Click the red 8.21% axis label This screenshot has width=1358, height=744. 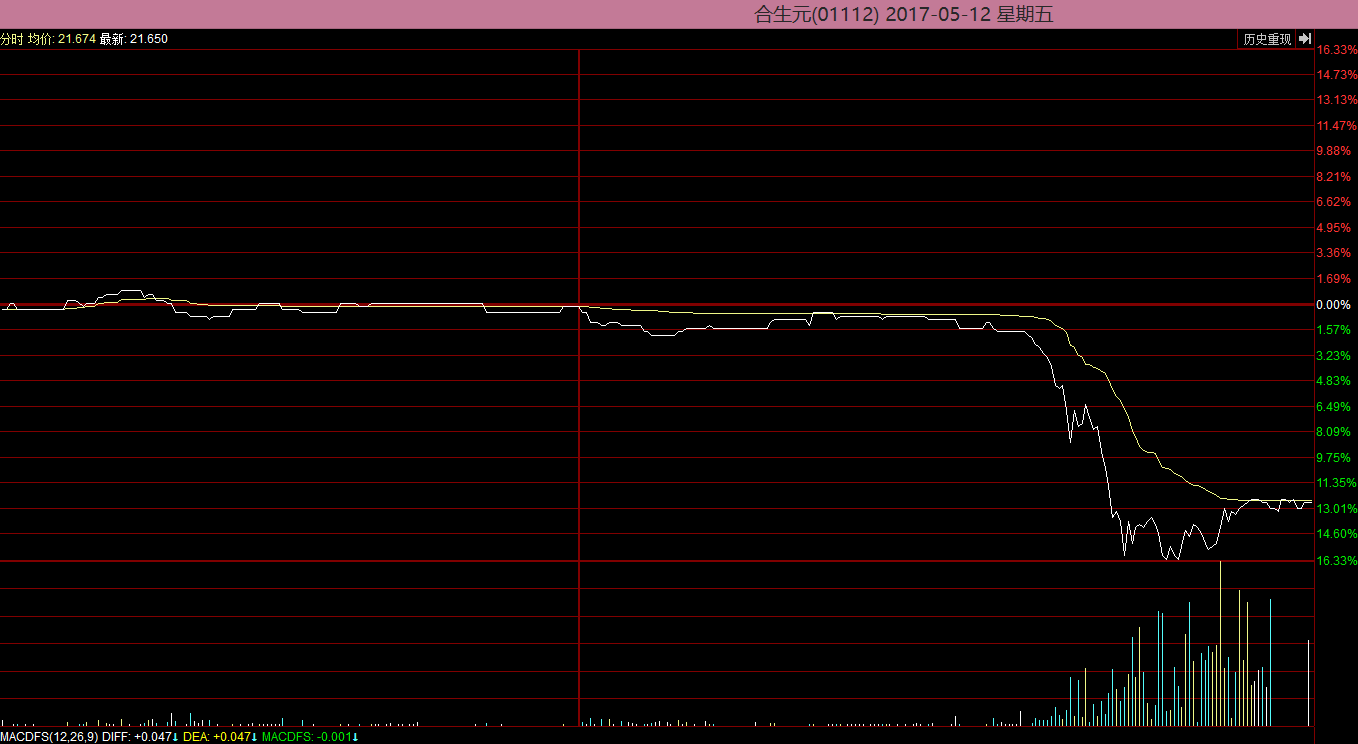point(1334,177)
